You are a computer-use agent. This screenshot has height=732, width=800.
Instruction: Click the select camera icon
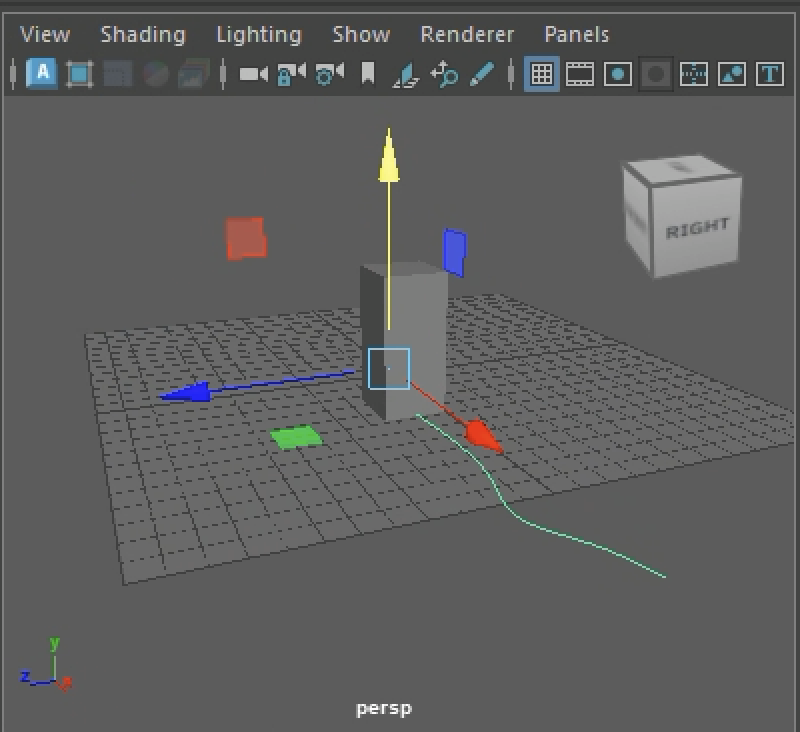[253, 74]
